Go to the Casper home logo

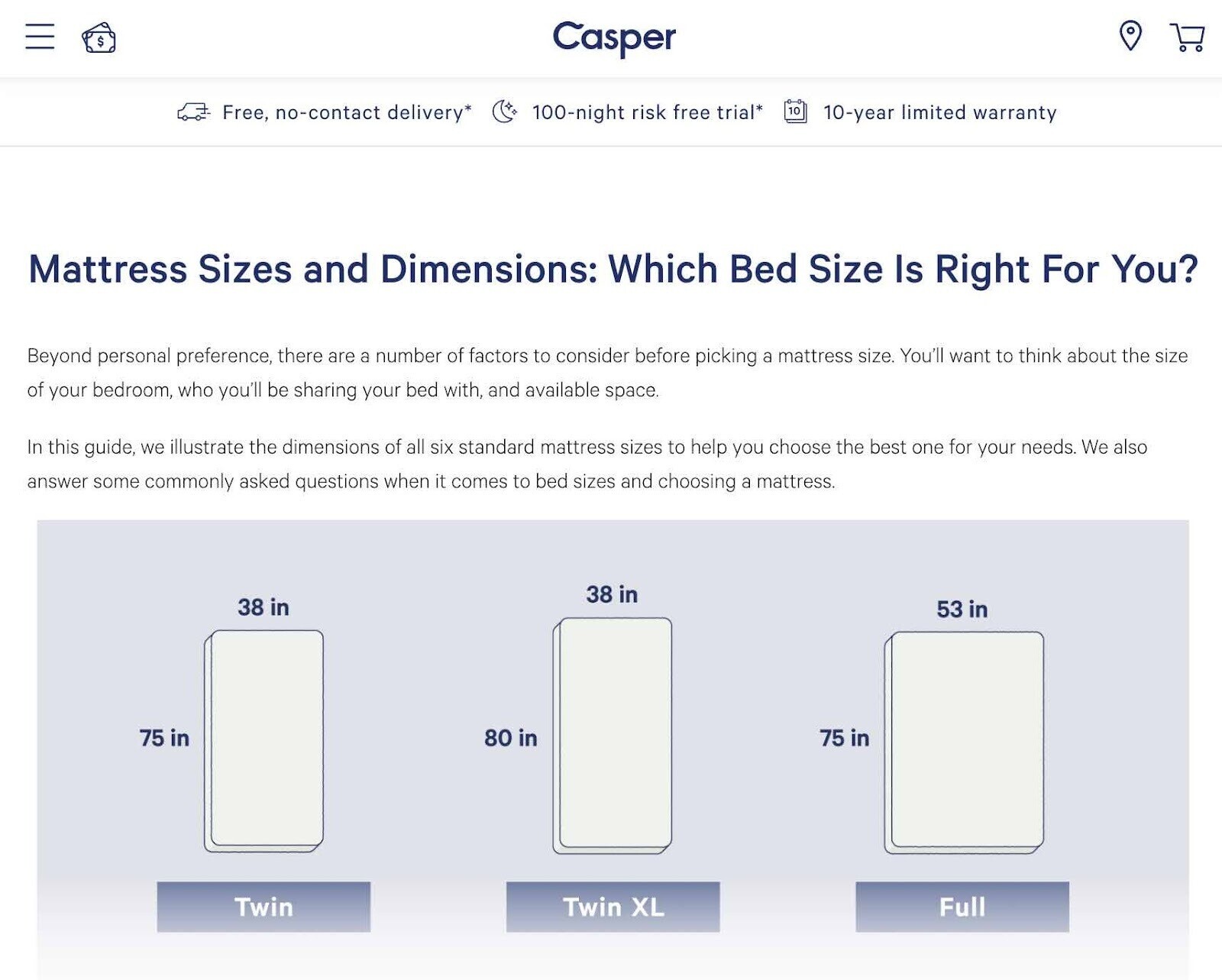tap(614, 38)
